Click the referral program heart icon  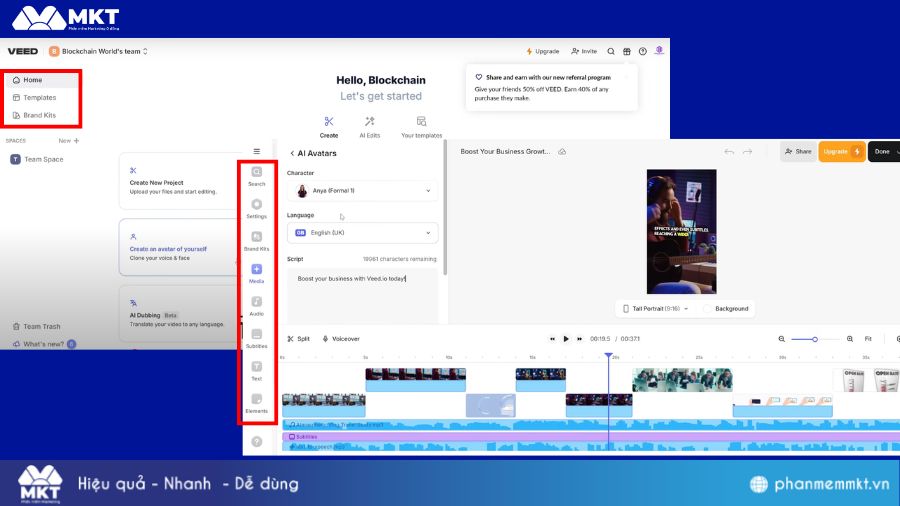(479, 77)
